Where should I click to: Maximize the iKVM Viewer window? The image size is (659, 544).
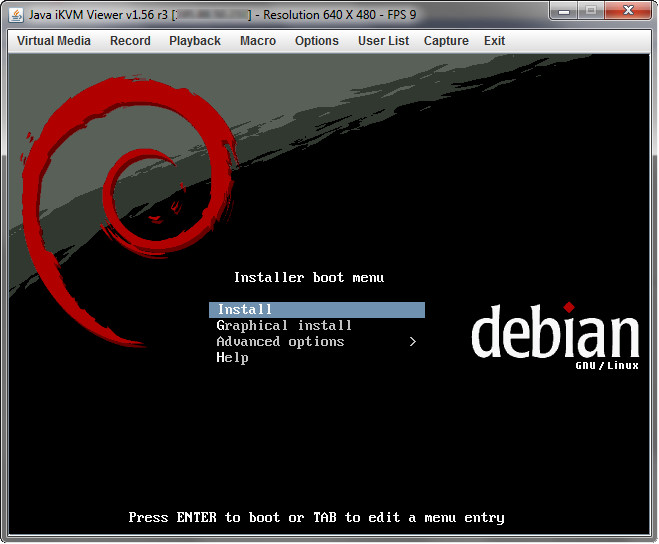pyautogui.click(x=591, y=11)
